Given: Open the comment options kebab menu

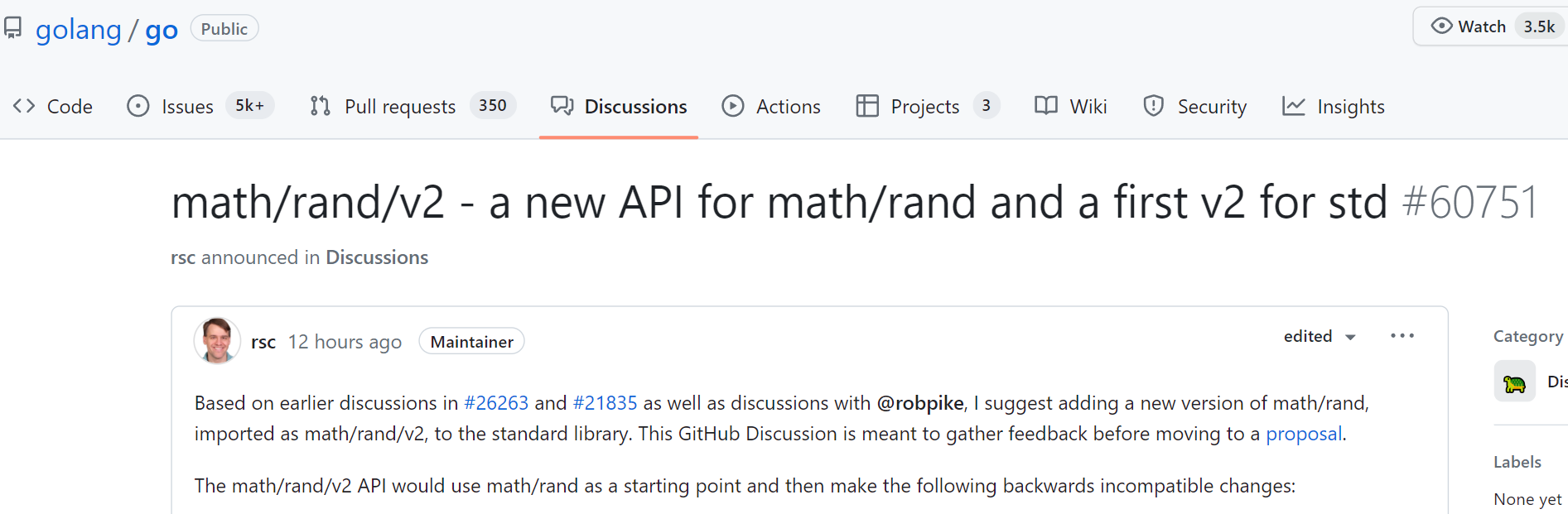Looking at the screenshot, I should click(x=1402, y=335).
